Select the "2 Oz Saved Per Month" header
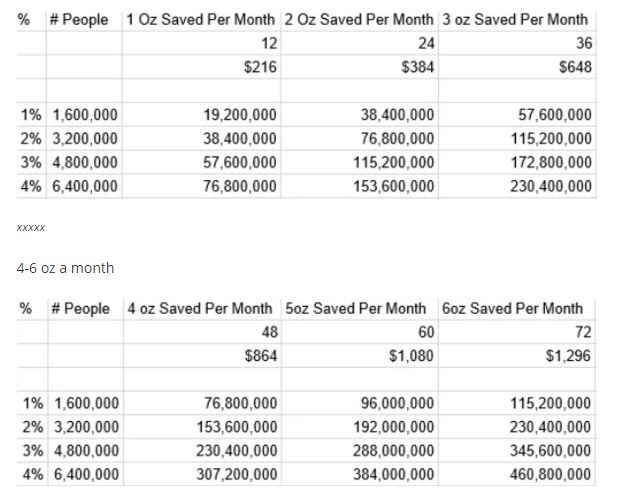 (359, 20)
